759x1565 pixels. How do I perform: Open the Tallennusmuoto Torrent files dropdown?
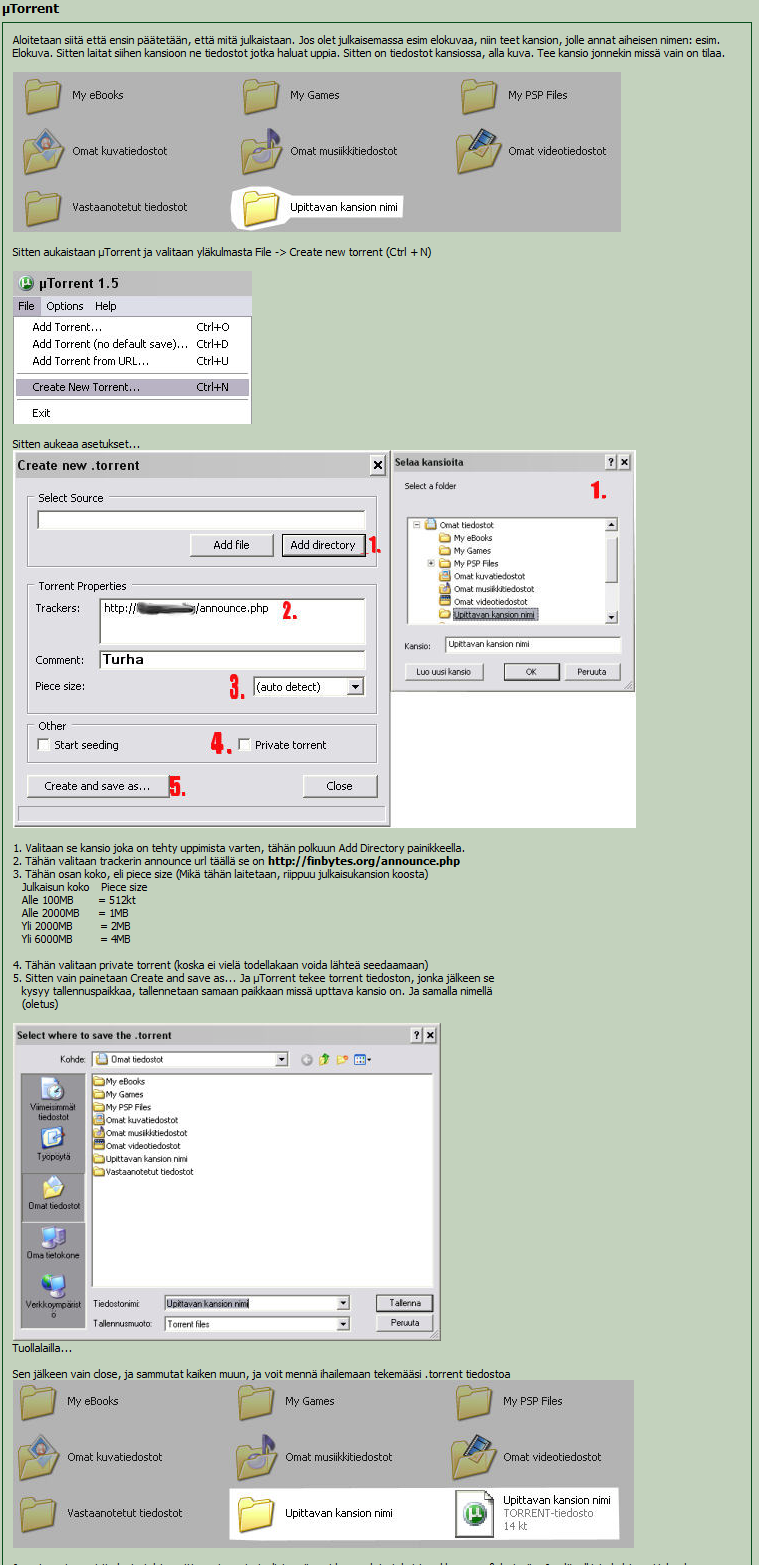[x=343, y=1323]
